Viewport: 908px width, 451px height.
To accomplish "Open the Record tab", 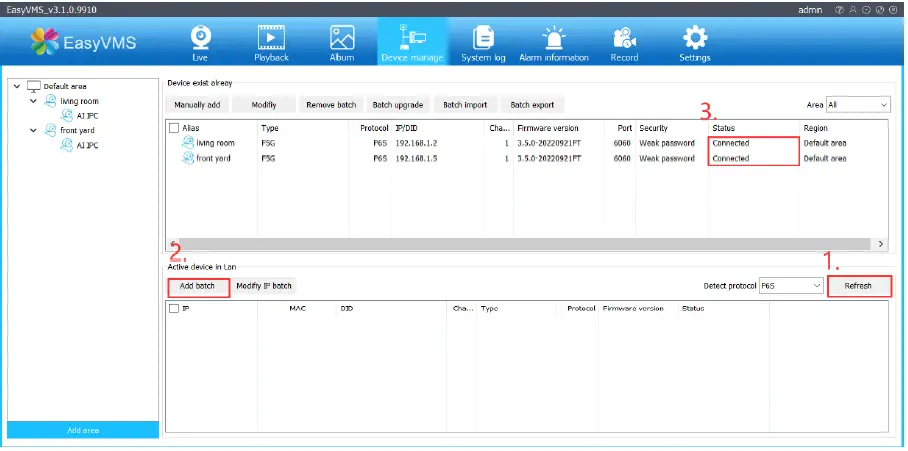I will 624,43.
